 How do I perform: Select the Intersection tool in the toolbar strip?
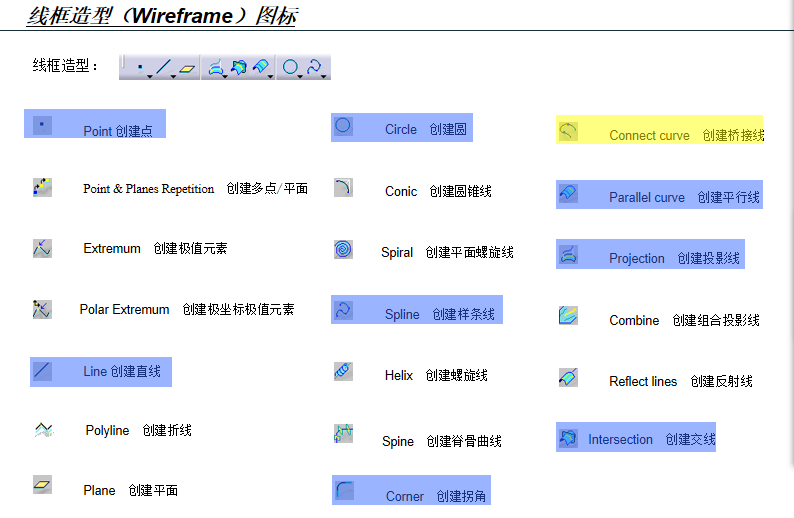click(x=239, y=67)
